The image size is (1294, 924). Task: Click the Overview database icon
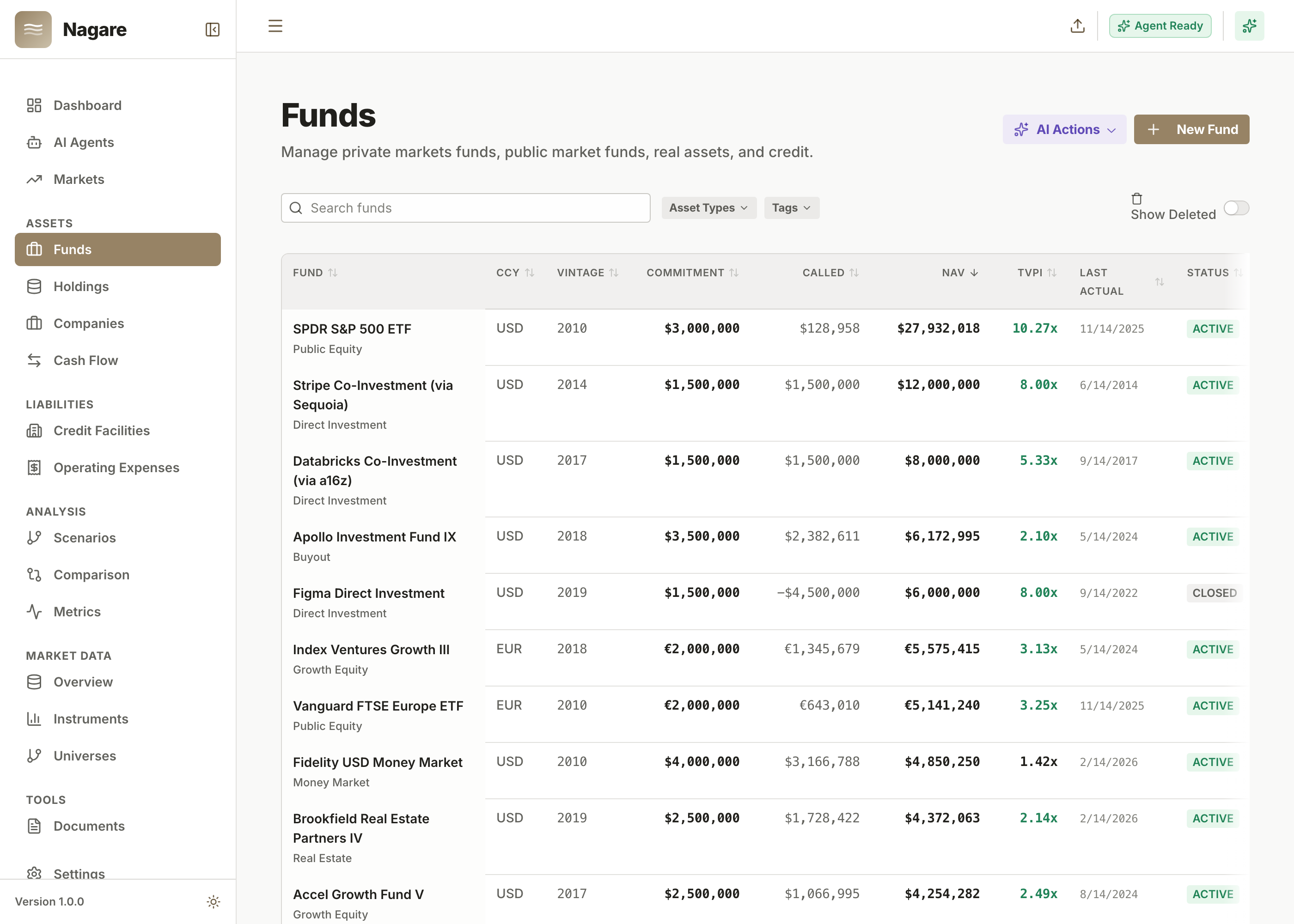[34, 681]
